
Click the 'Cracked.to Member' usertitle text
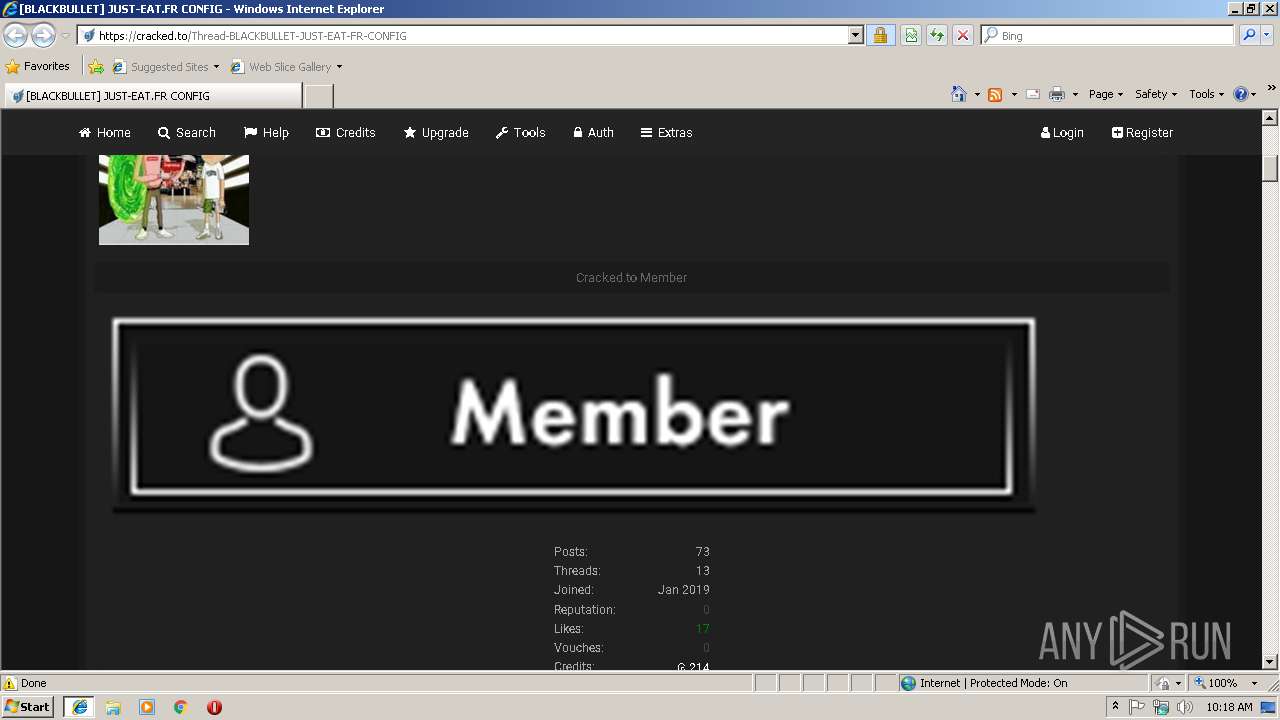tap(631, 278)
